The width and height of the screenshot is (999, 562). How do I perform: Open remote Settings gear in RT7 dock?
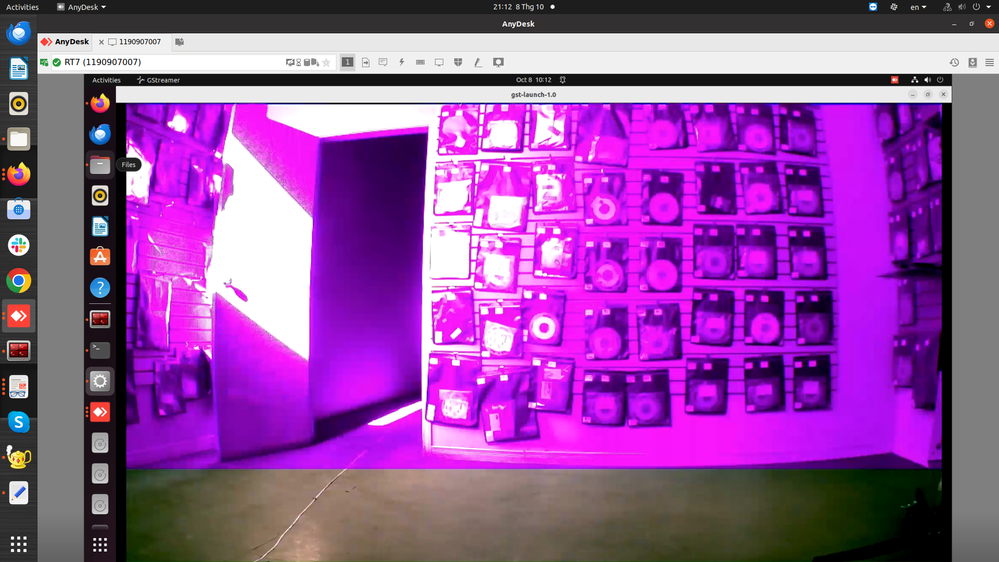click(100, 381)
